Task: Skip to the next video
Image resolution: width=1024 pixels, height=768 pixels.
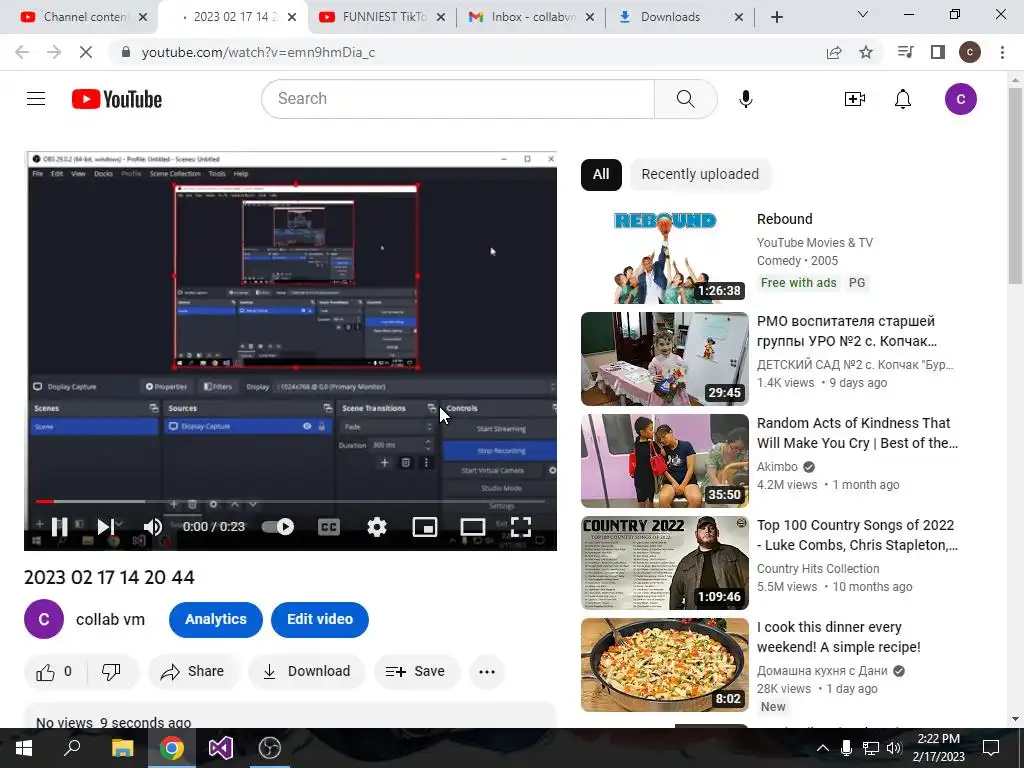Action: coord(106,526)
